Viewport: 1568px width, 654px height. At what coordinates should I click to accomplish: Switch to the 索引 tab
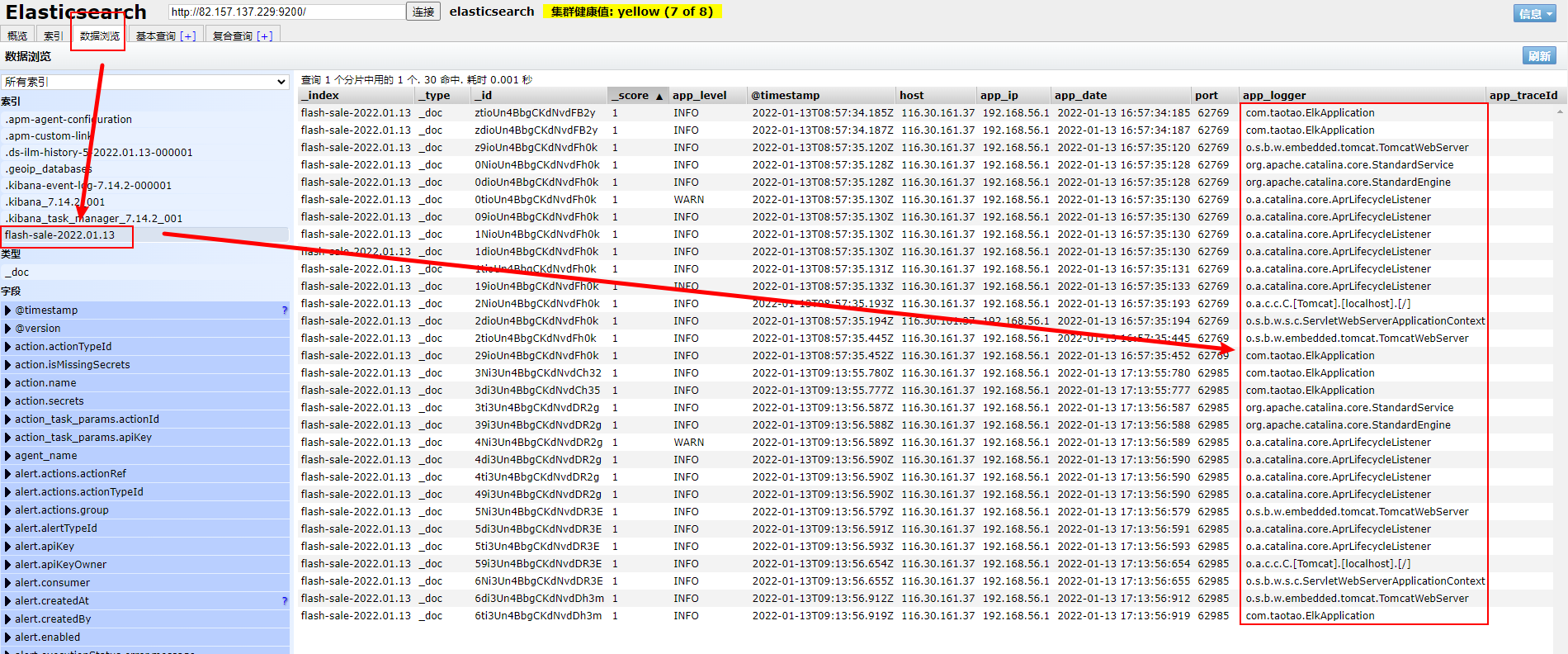[54, 36]
